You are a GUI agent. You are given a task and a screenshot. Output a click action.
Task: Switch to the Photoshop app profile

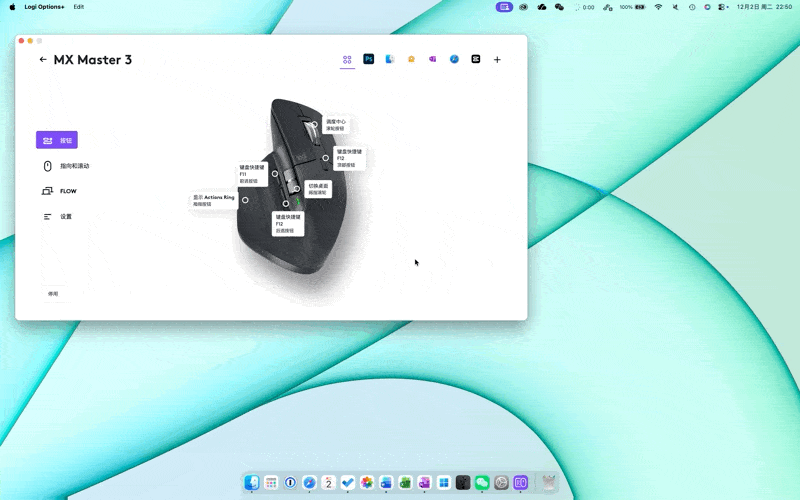(368, 60)
